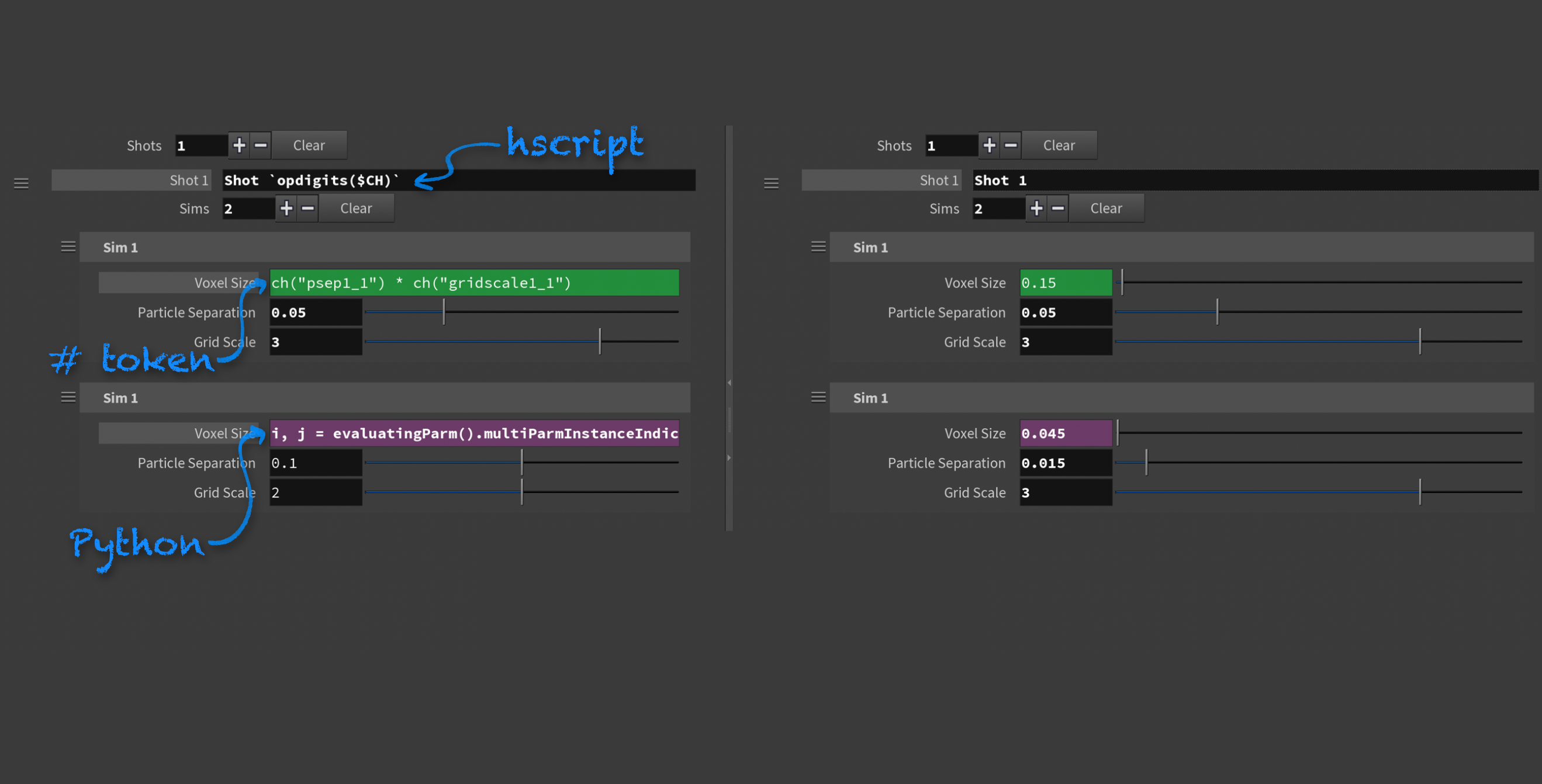Collapse pane using upper splitter arrow
This screenshot has height=784, width=1542.
(729, 383)
